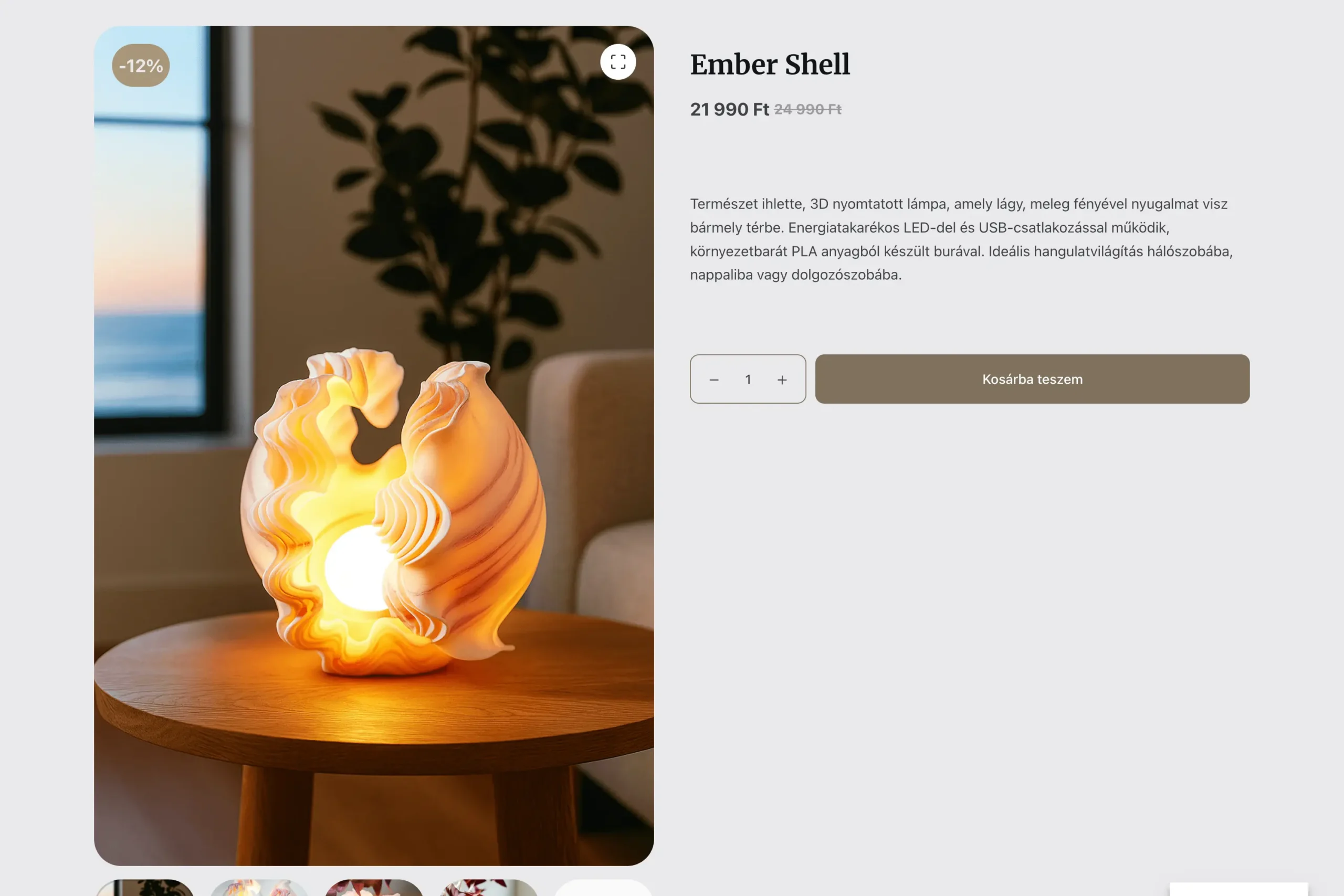Click the crossed-out 24 990 Ft price
The height and width of the screenshot is (896, 1344).
[x=807, y=109]
